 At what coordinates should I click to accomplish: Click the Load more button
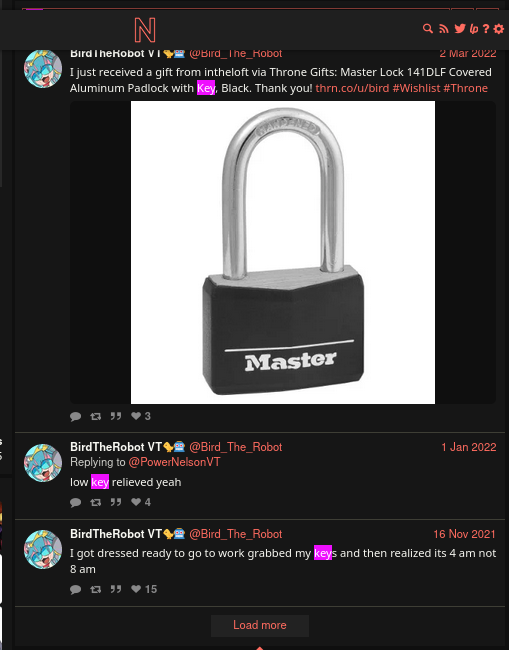click(x=260, y=625)
